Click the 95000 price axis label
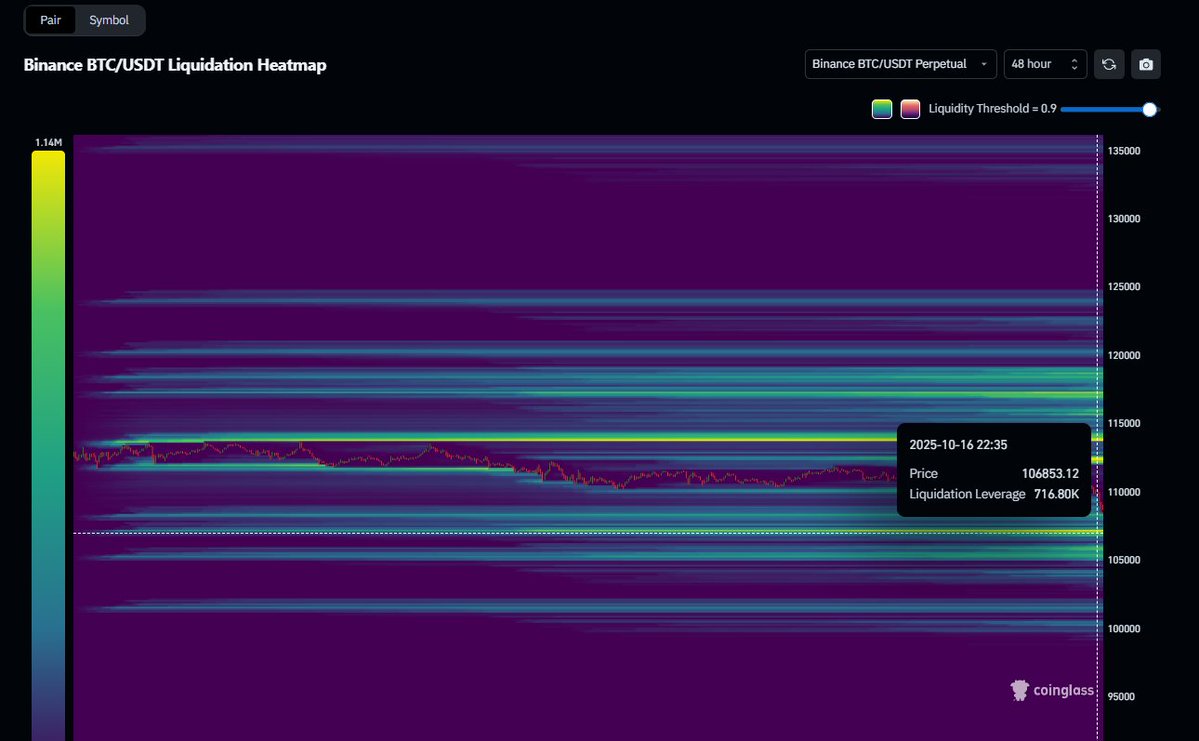The width and height of the screenshot is (1199, 741). coord(1121,697)
